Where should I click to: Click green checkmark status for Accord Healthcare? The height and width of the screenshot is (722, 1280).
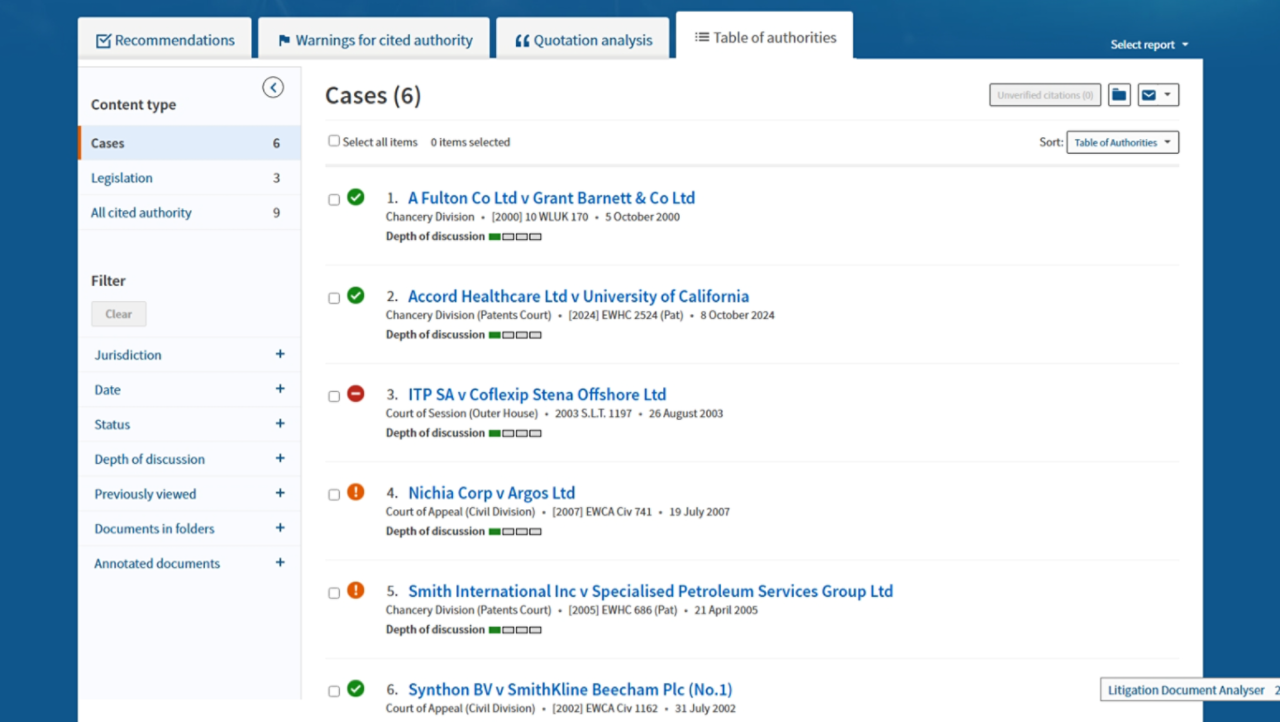pos(356,296)
